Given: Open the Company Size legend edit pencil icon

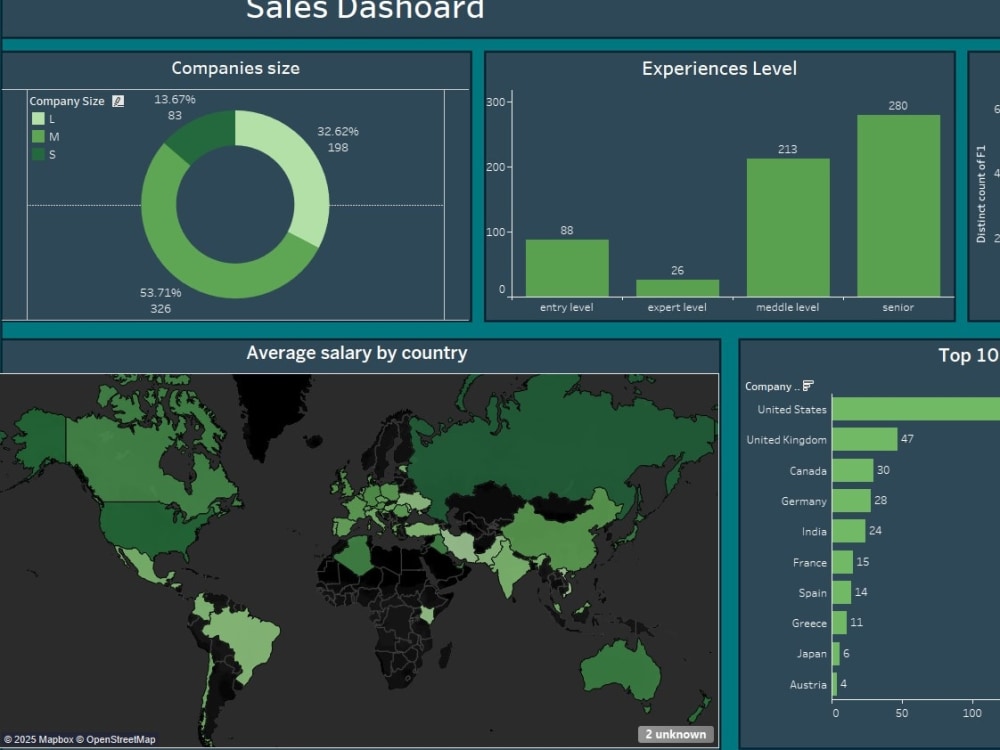Looking at the screenshot, I should click(x=120, y=101).
